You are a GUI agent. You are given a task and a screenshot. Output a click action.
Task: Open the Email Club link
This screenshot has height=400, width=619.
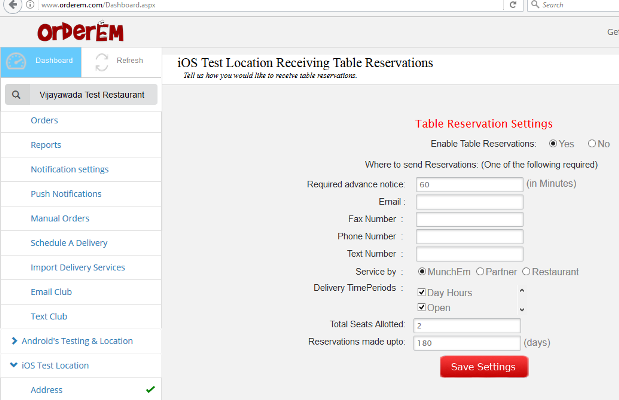tap(51, 292)
